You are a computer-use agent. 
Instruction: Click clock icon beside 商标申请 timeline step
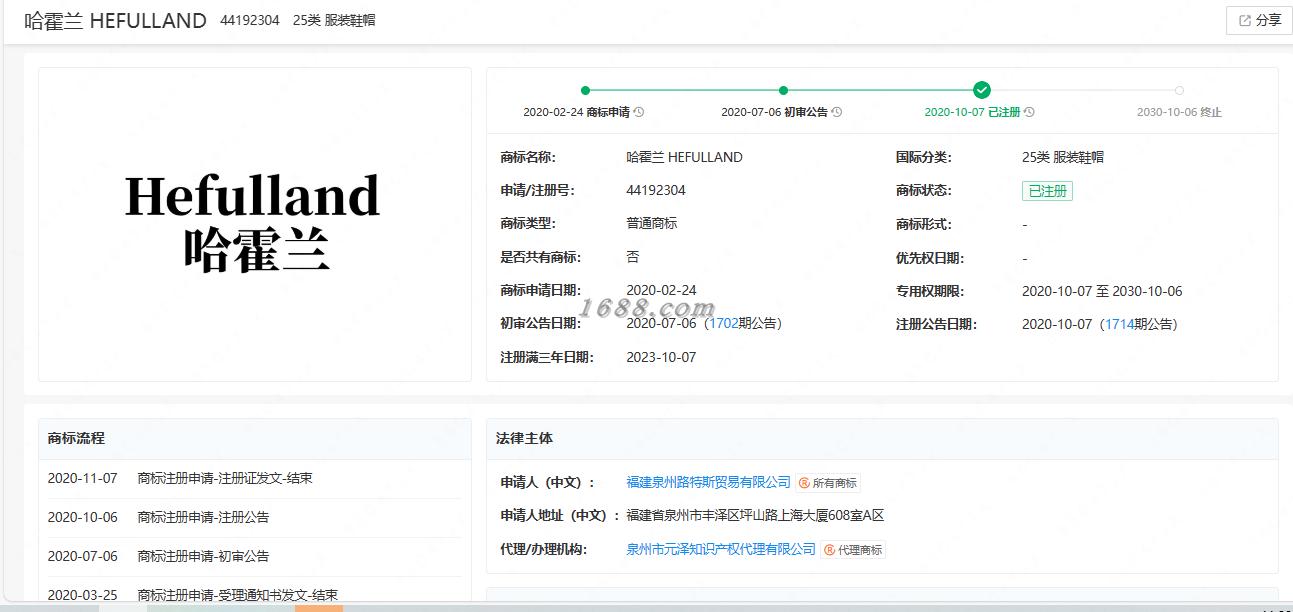point(639,112)
